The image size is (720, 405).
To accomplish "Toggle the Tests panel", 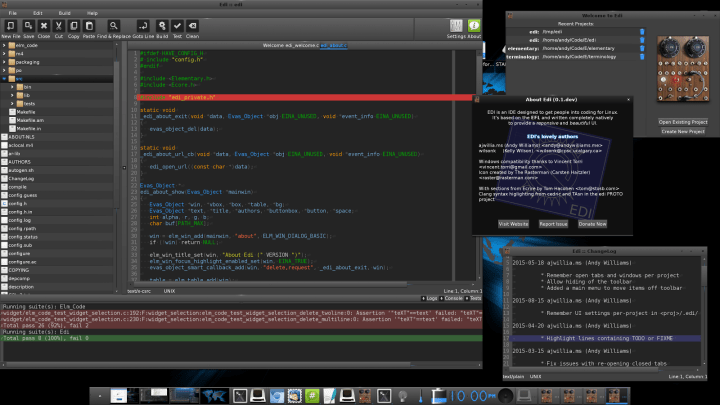I will pos(473,298).
